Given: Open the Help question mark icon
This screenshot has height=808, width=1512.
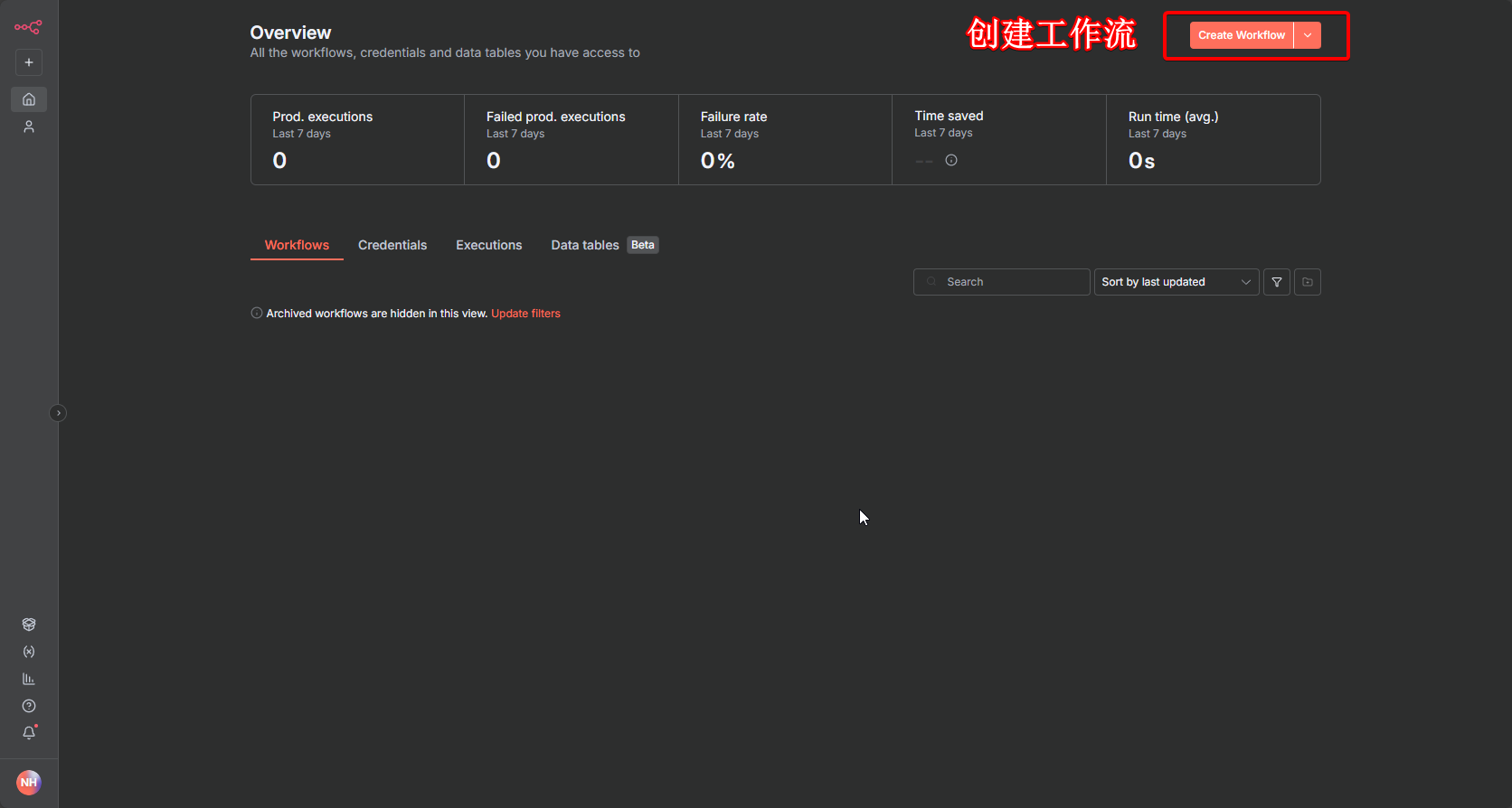Looking at the screenshot, I should click(29, 706).
